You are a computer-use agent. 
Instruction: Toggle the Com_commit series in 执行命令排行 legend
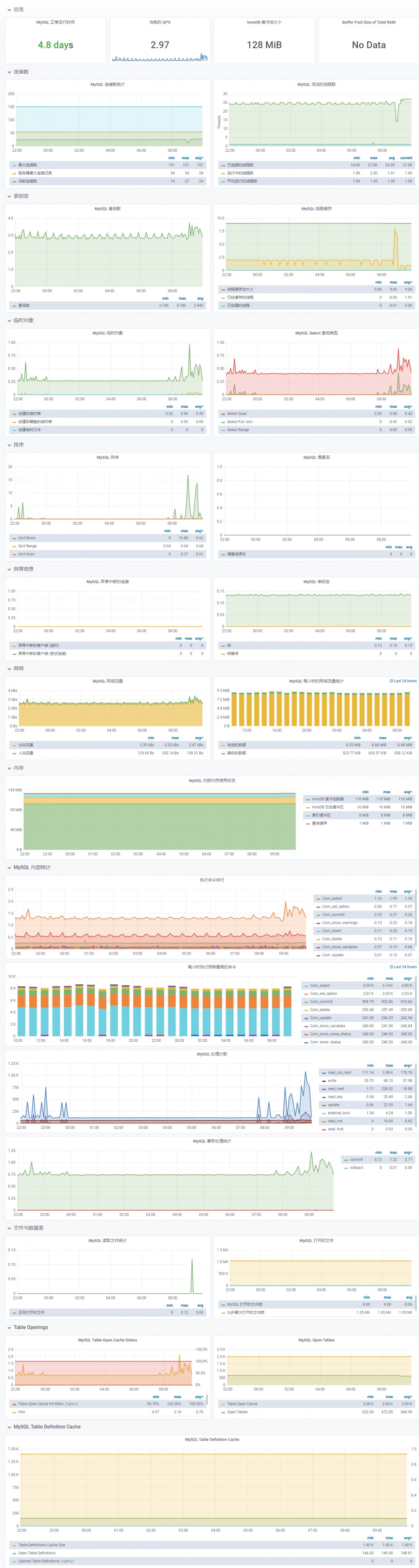(333, 914)
